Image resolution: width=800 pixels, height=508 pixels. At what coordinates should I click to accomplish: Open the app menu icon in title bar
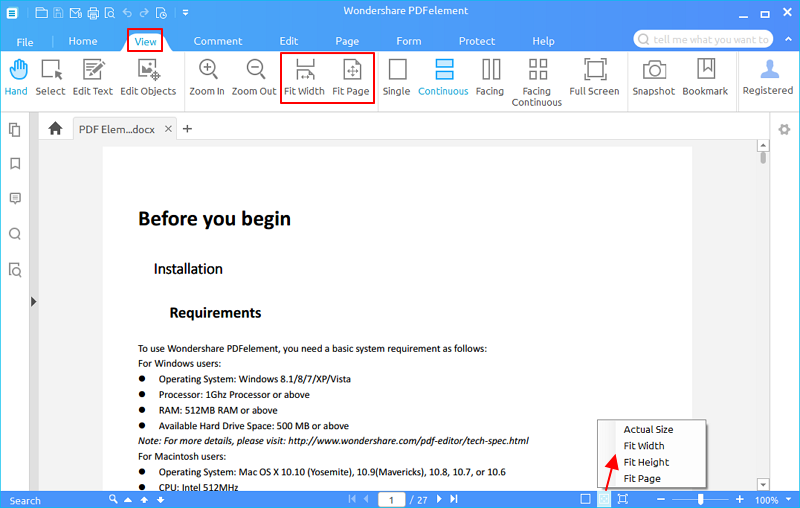12,13
